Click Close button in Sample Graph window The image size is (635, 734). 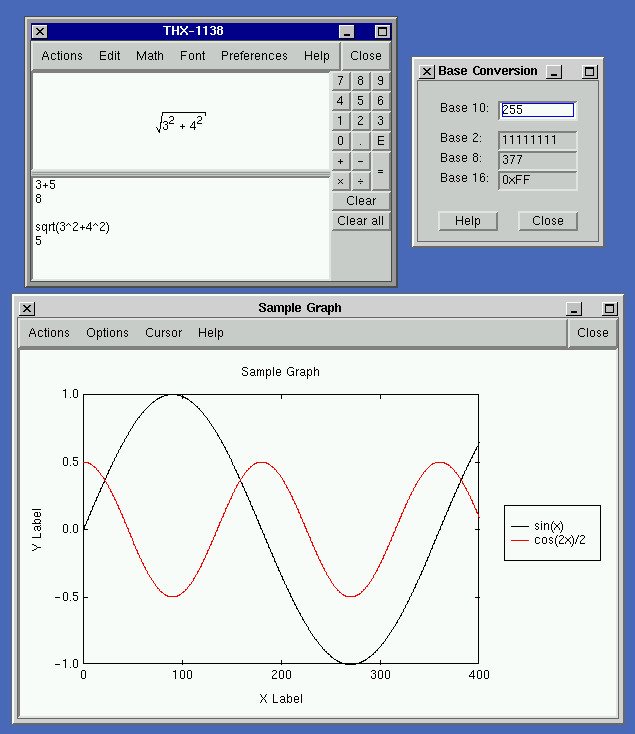coord(592,333)
